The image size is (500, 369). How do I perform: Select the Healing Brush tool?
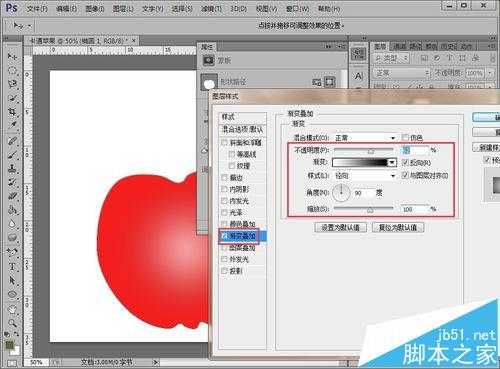pos(12,141)
